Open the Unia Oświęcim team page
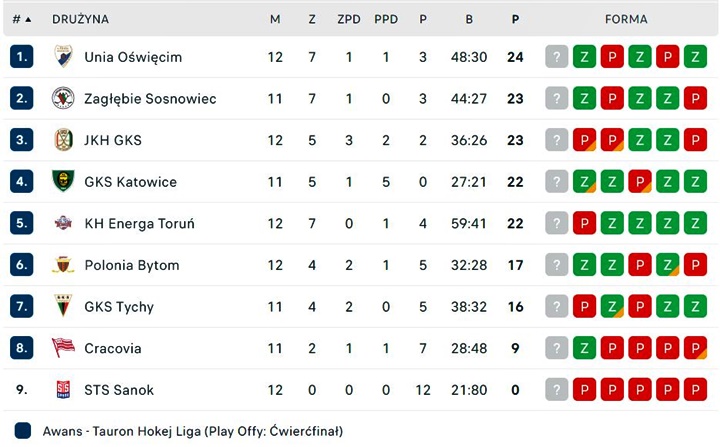The image size is (720, 447). [x=133, y=57]
